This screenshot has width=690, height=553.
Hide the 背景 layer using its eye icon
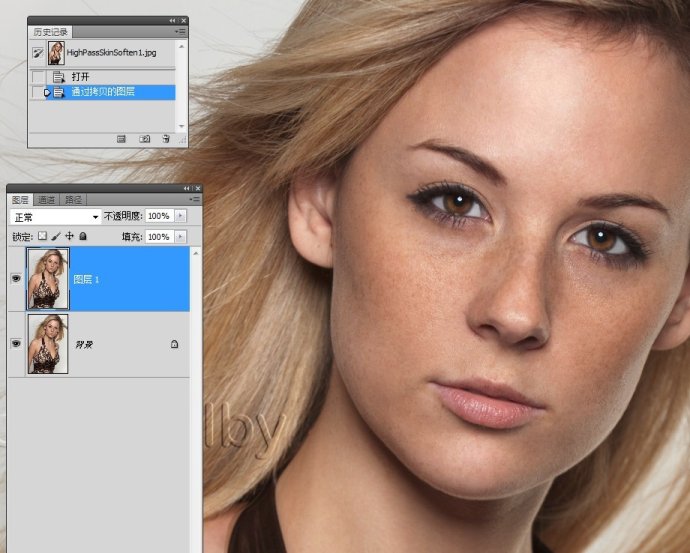coord(16,343)
